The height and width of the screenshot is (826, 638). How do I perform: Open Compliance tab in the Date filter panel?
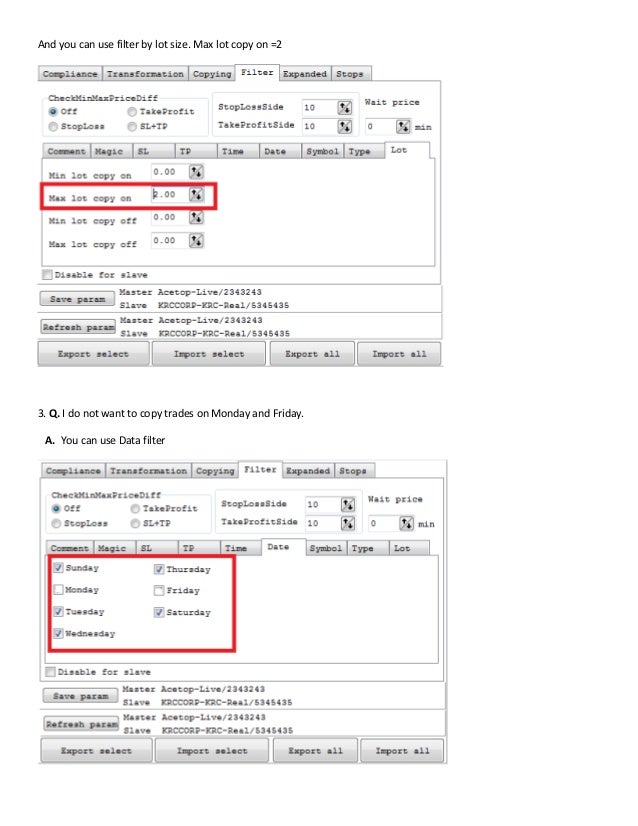point(73,471)
